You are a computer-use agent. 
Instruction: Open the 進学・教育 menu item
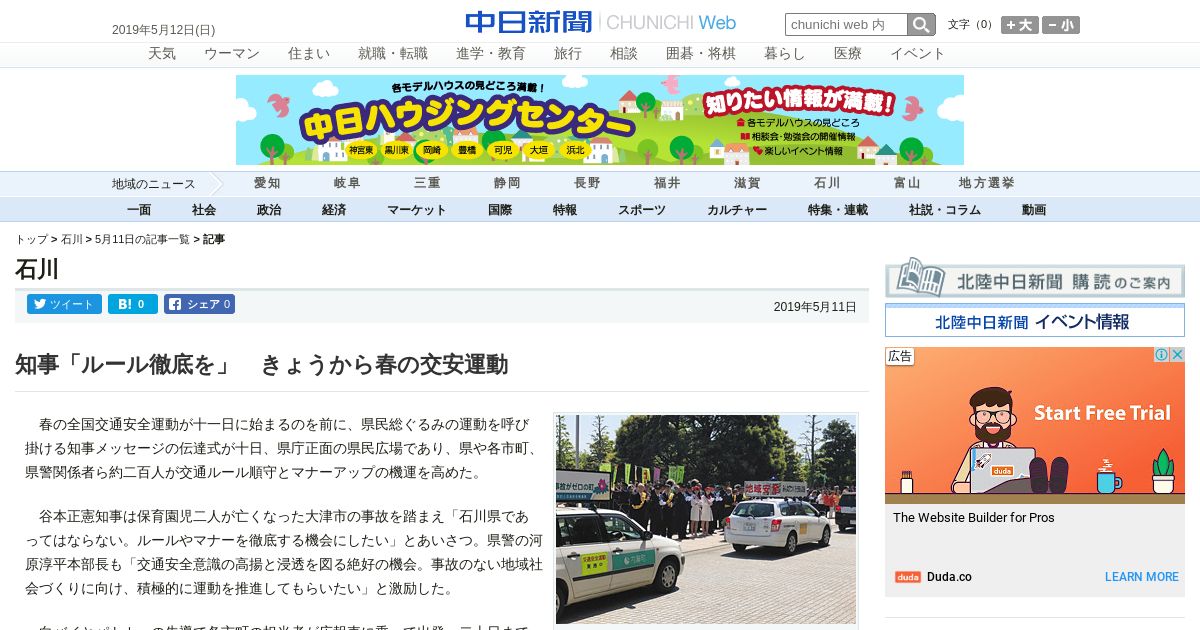[491, 54]
